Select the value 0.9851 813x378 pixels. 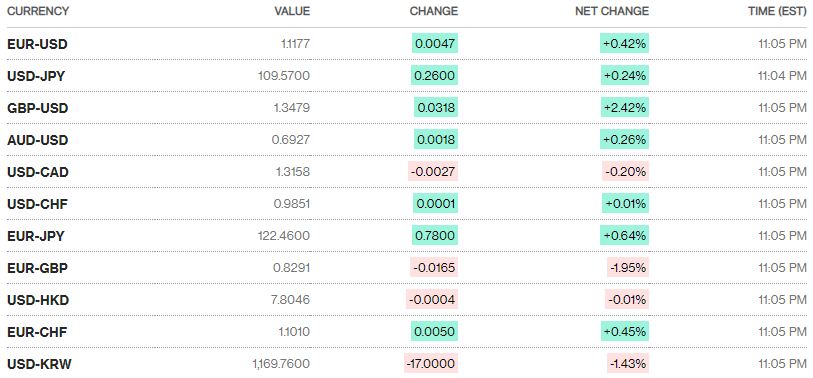292,204
